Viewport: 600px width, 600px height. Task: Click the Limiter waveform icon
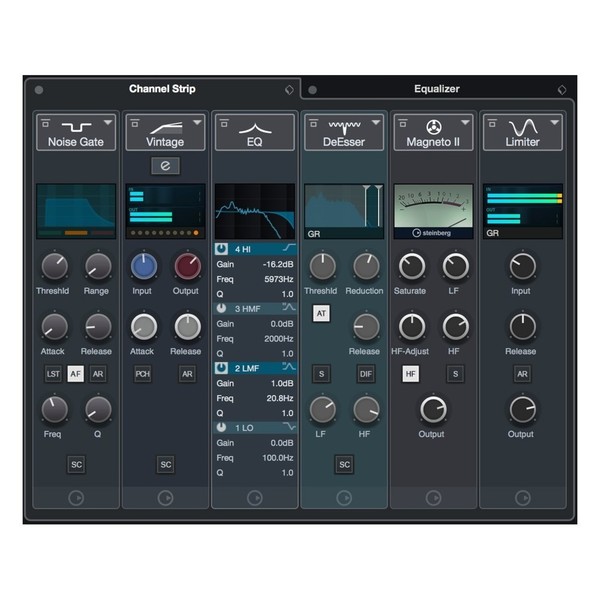tap(523, 127)
